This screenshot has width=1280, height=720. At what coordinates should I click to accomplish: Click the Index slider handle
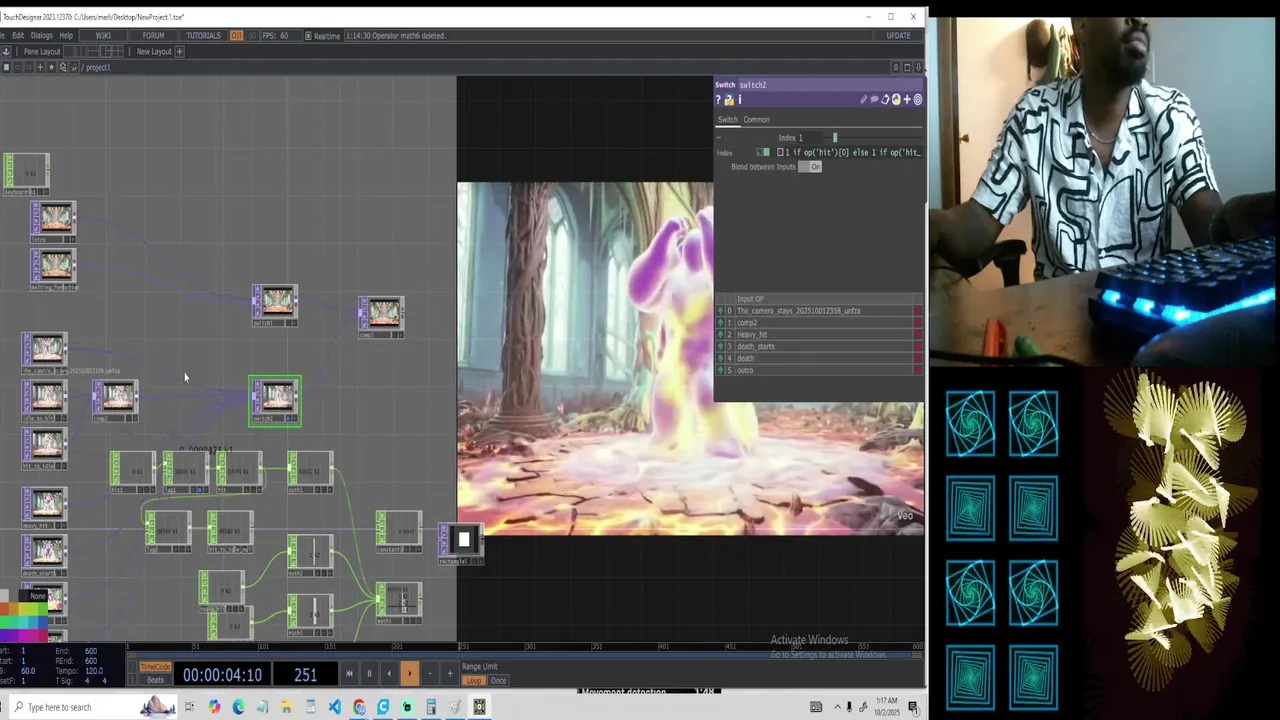click(835, 138)
